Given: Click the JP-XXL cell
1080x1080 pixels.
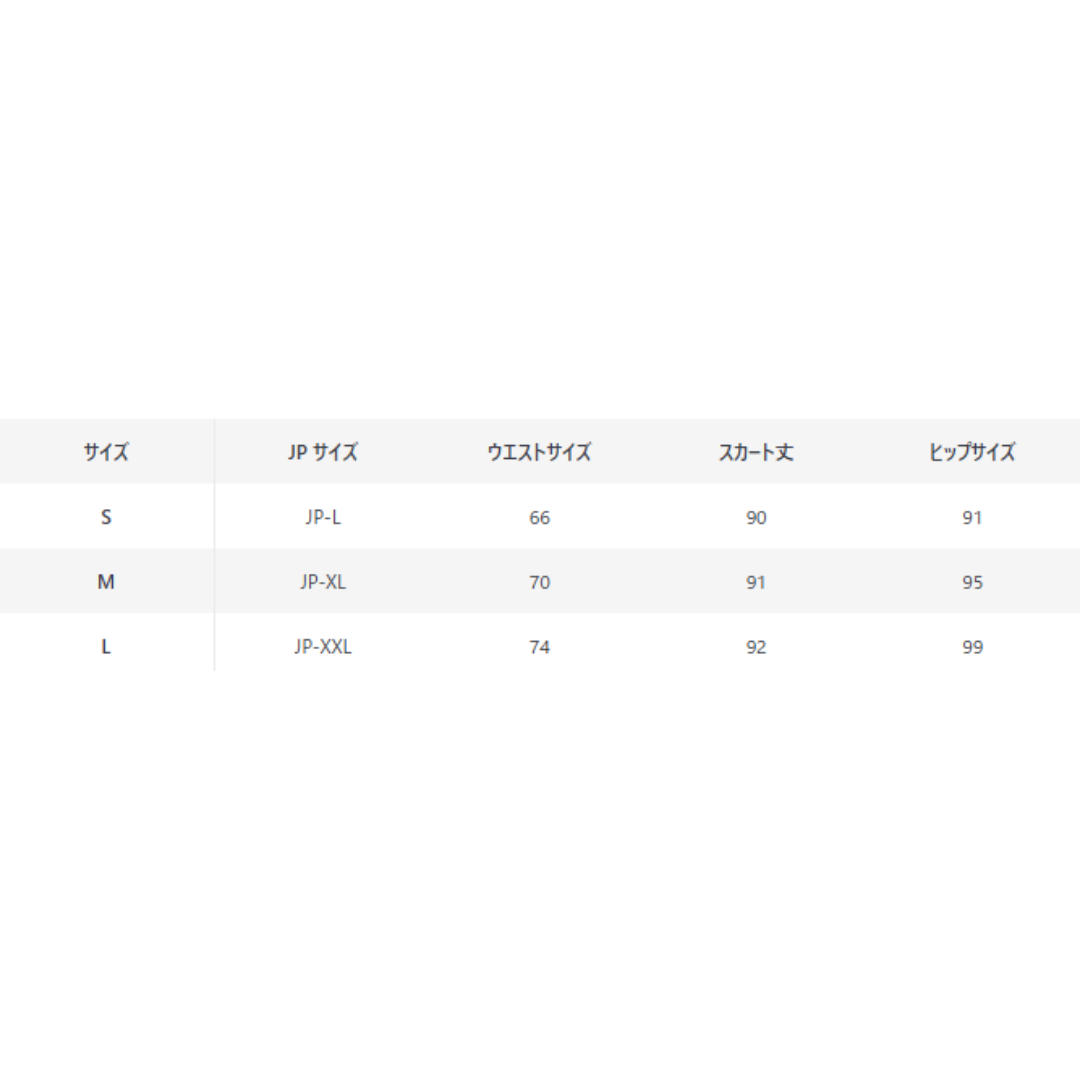Looking at the screenshot, I should [322, 647].
